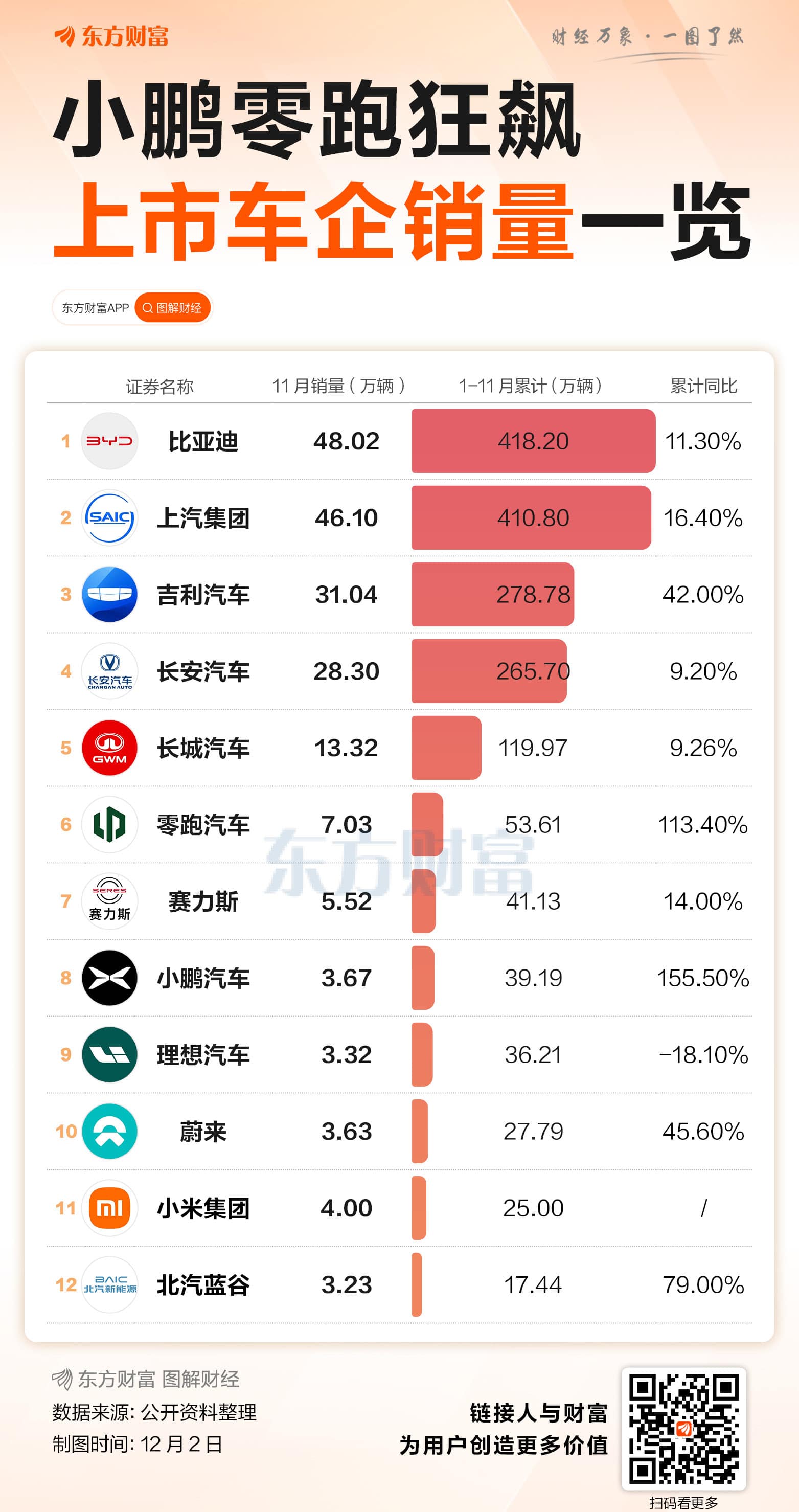Click the red GWM logo

pyautogui.click(x=110, y=748)
